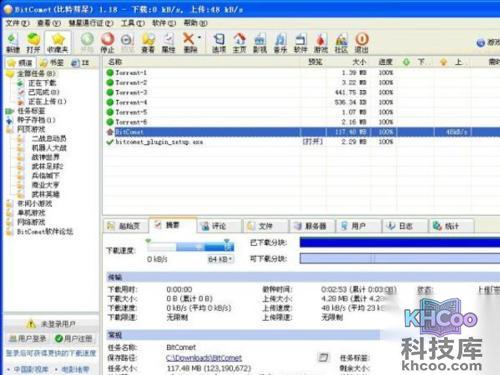Open 属性 (Properties) from the toolbar
The width and height of the screenshot is (500, 375).
(x=168, y=43)
